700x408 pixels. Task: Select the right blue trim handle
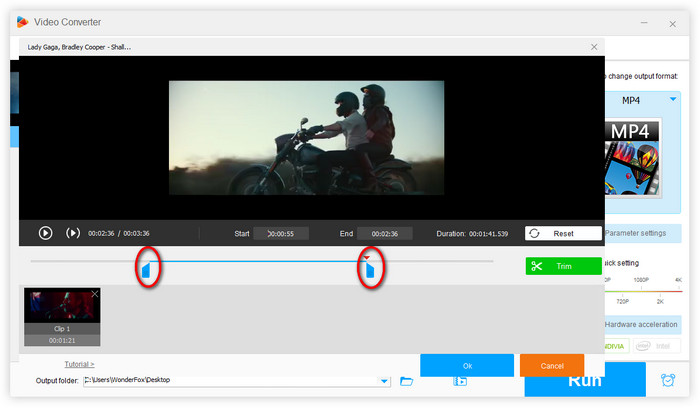pyautogui.click(x=370, y=270)
